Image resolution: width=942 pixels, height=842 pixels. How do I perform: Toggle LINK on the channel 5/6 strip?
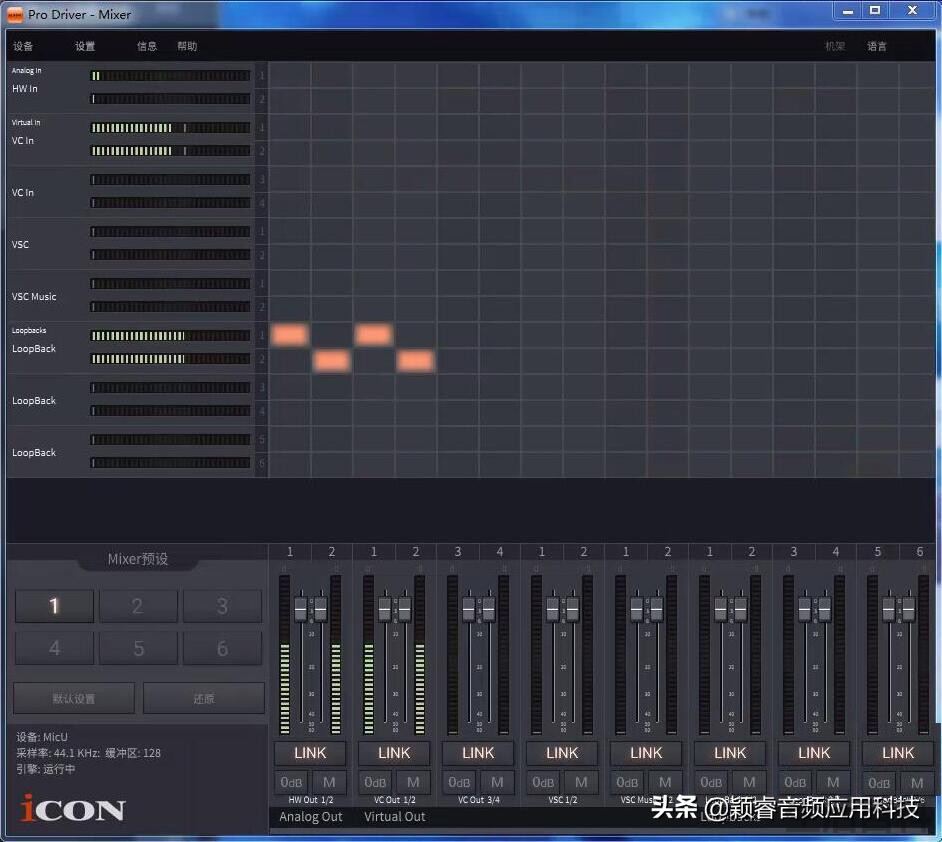(898, 753)
